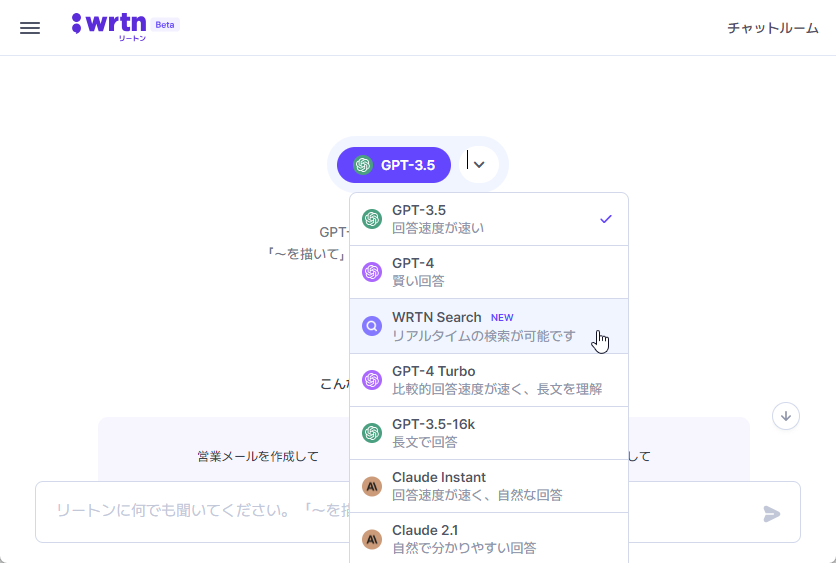Click 比較的回答速度が速く、長文を理解 text
The image size is (836, 563).
pyautogui.click(x=497, y=389)
